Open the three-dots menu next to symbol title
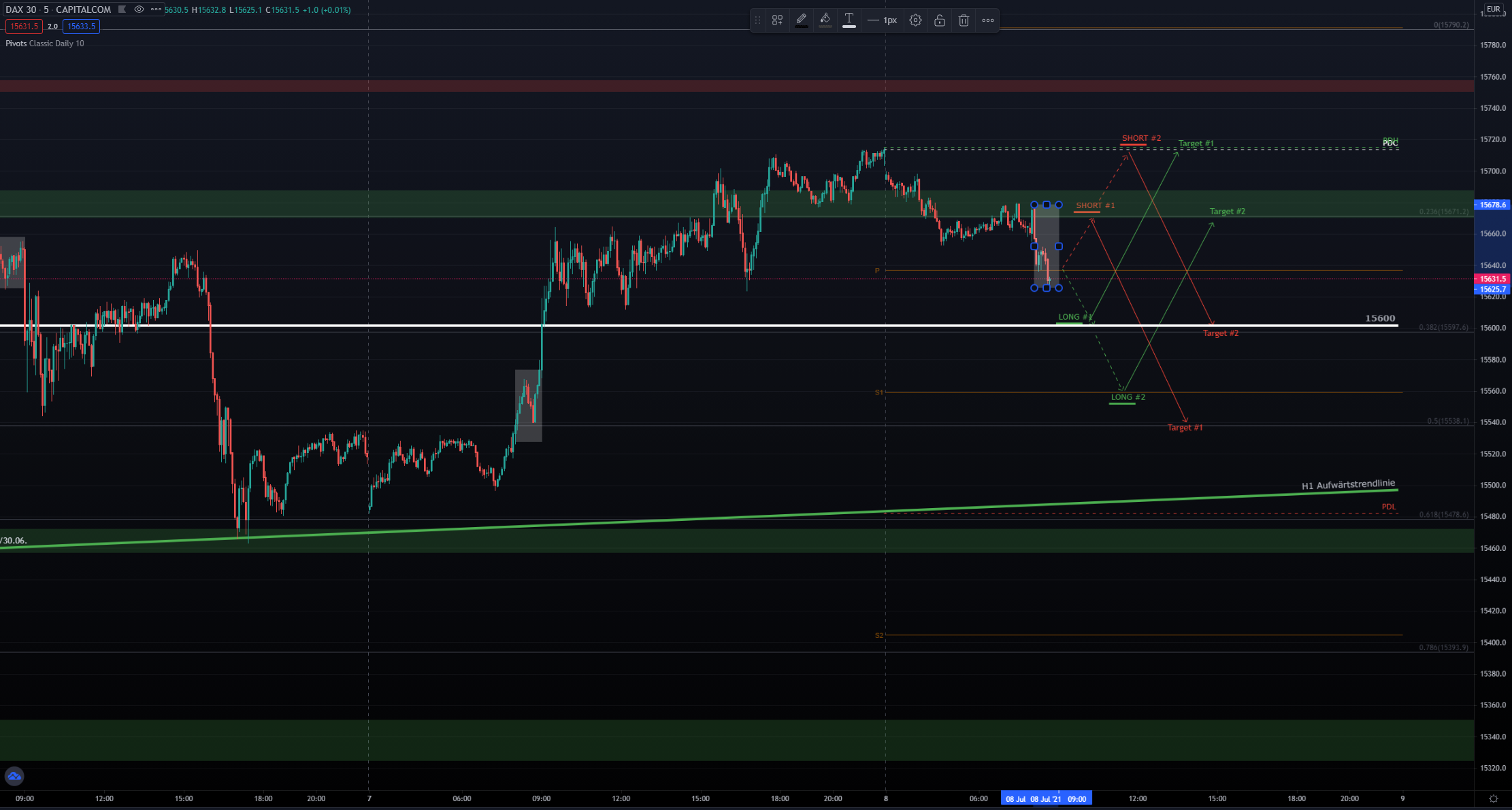Viewport: 1512px width, 810px height. [156, 10]
